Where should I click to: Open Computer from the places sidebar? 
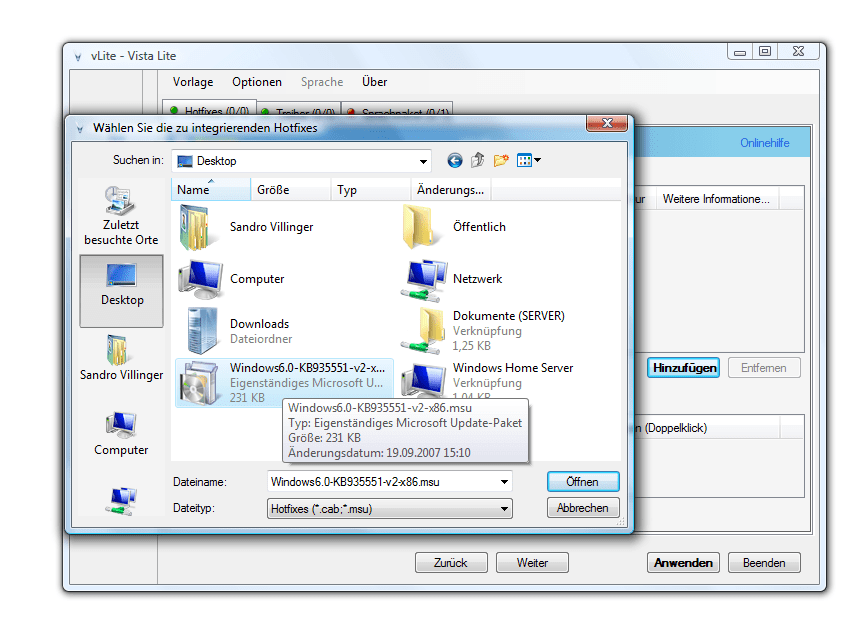coord(121,433)
